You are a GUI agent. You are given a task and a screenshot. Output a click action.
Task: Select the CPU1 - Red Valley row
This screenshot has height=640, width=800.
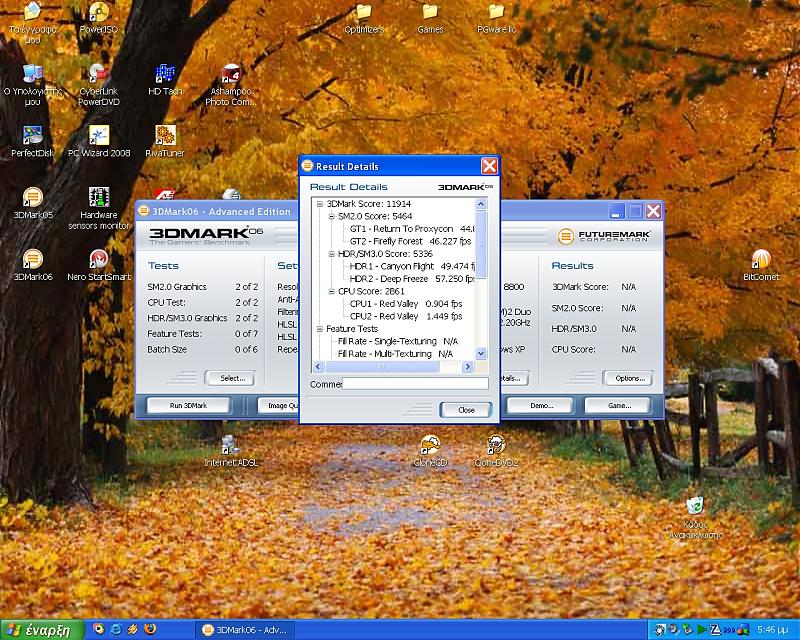pyautogui.click(x=406, y=304)
